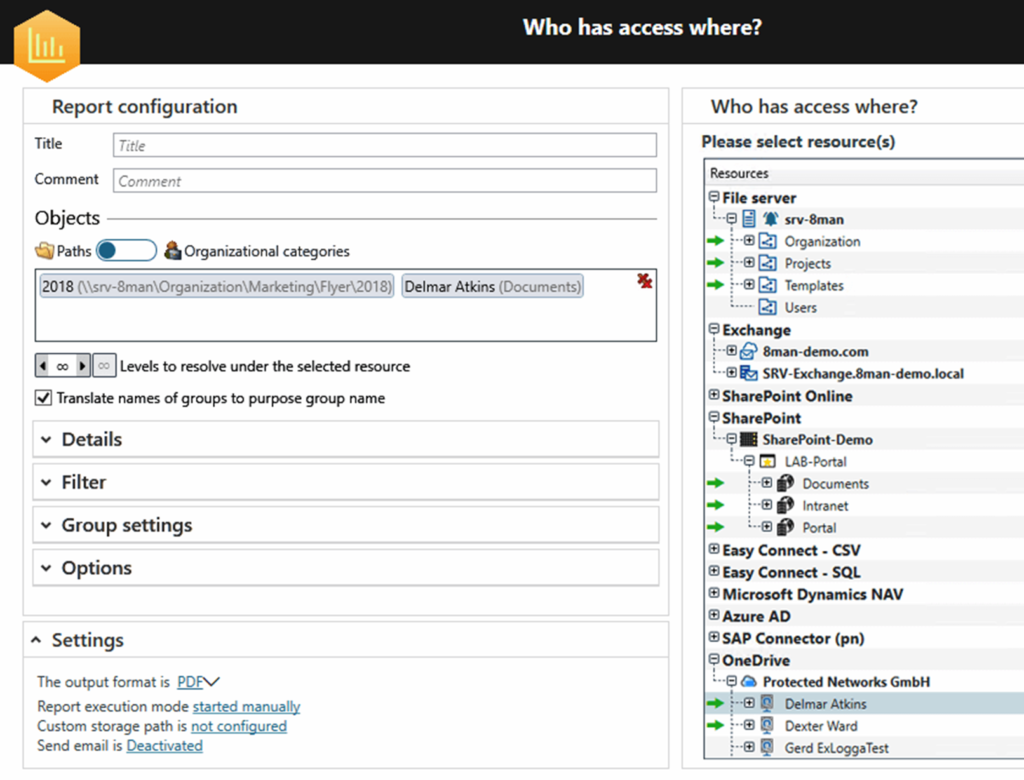
Task: Decrease levels with the left arrow
Action: click(42, 366)
